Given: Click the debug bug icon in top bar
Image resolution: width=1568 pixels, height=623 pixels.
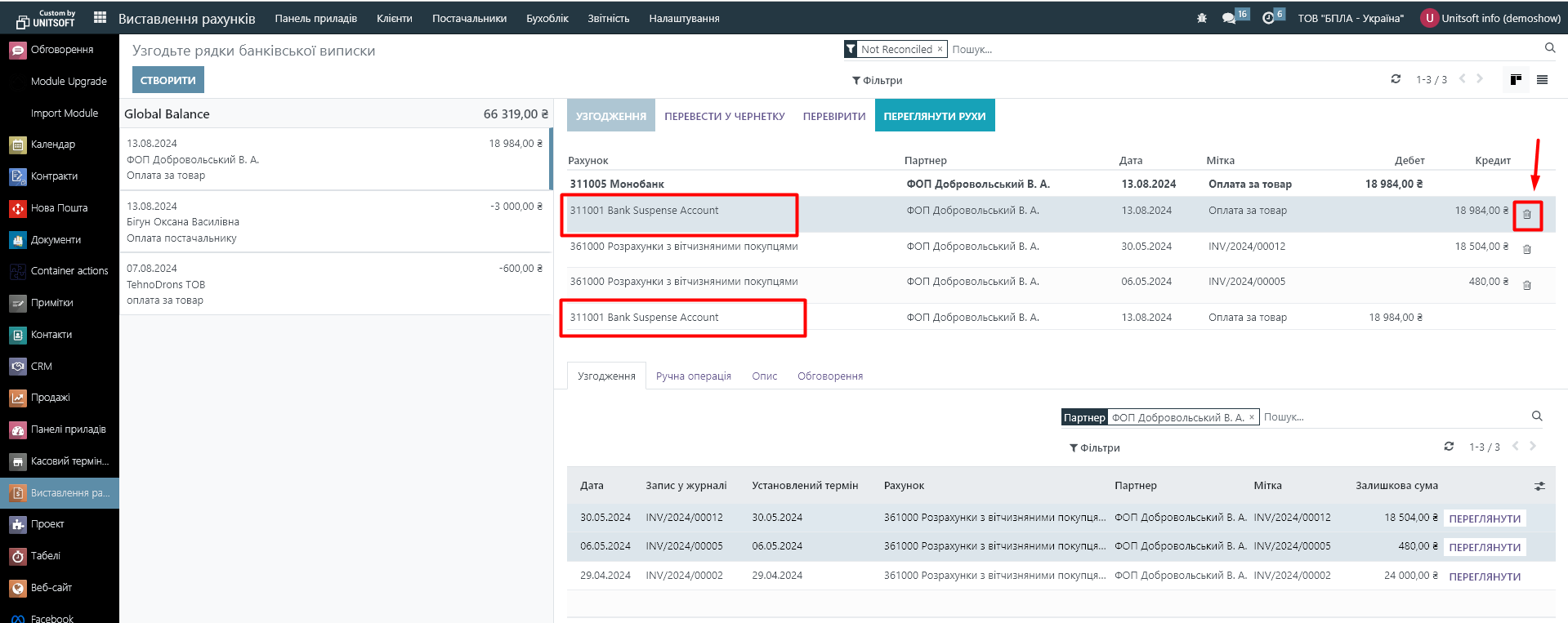Looking at the screenshot, I should click(1201, 18).
